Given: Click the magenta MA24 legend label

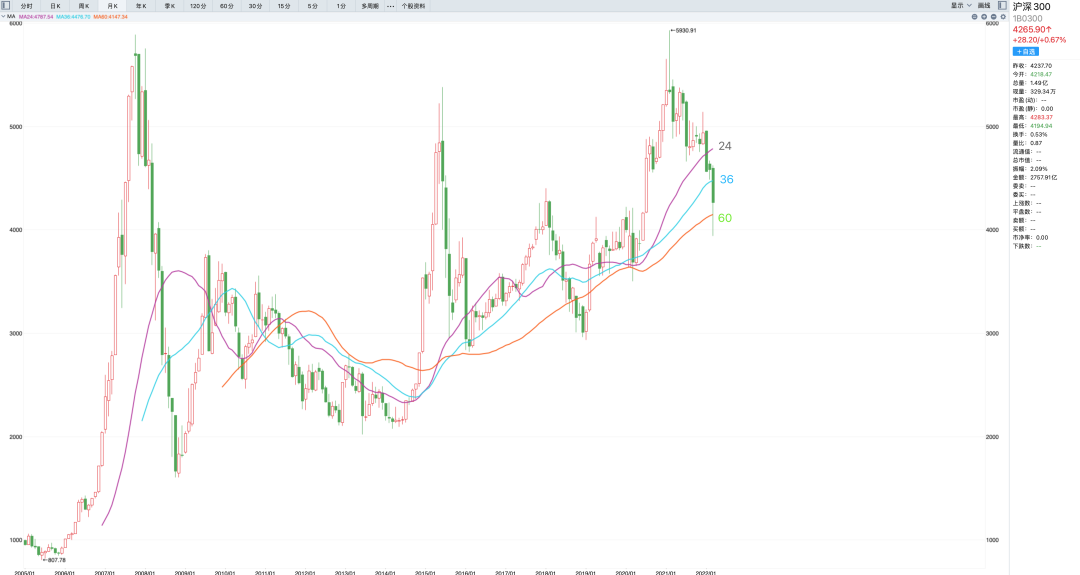Looking at the screenshot, I should point(36,17).
